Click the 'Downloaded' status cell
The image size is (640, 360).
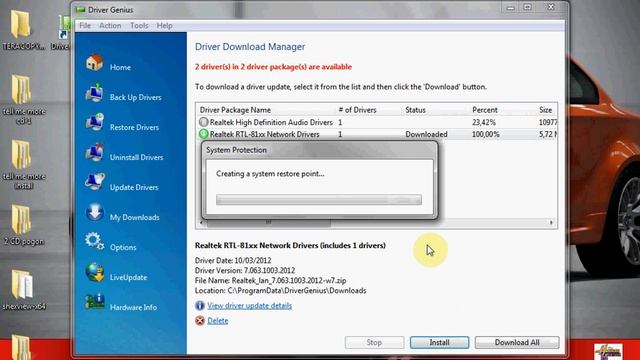click(x=426, y=134)
